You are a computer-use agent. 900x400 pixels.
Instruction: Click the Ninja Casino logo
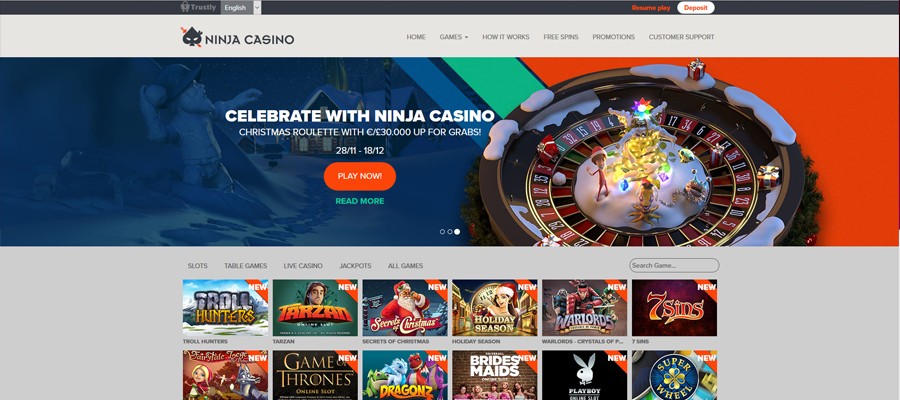(x=238, y=37)
